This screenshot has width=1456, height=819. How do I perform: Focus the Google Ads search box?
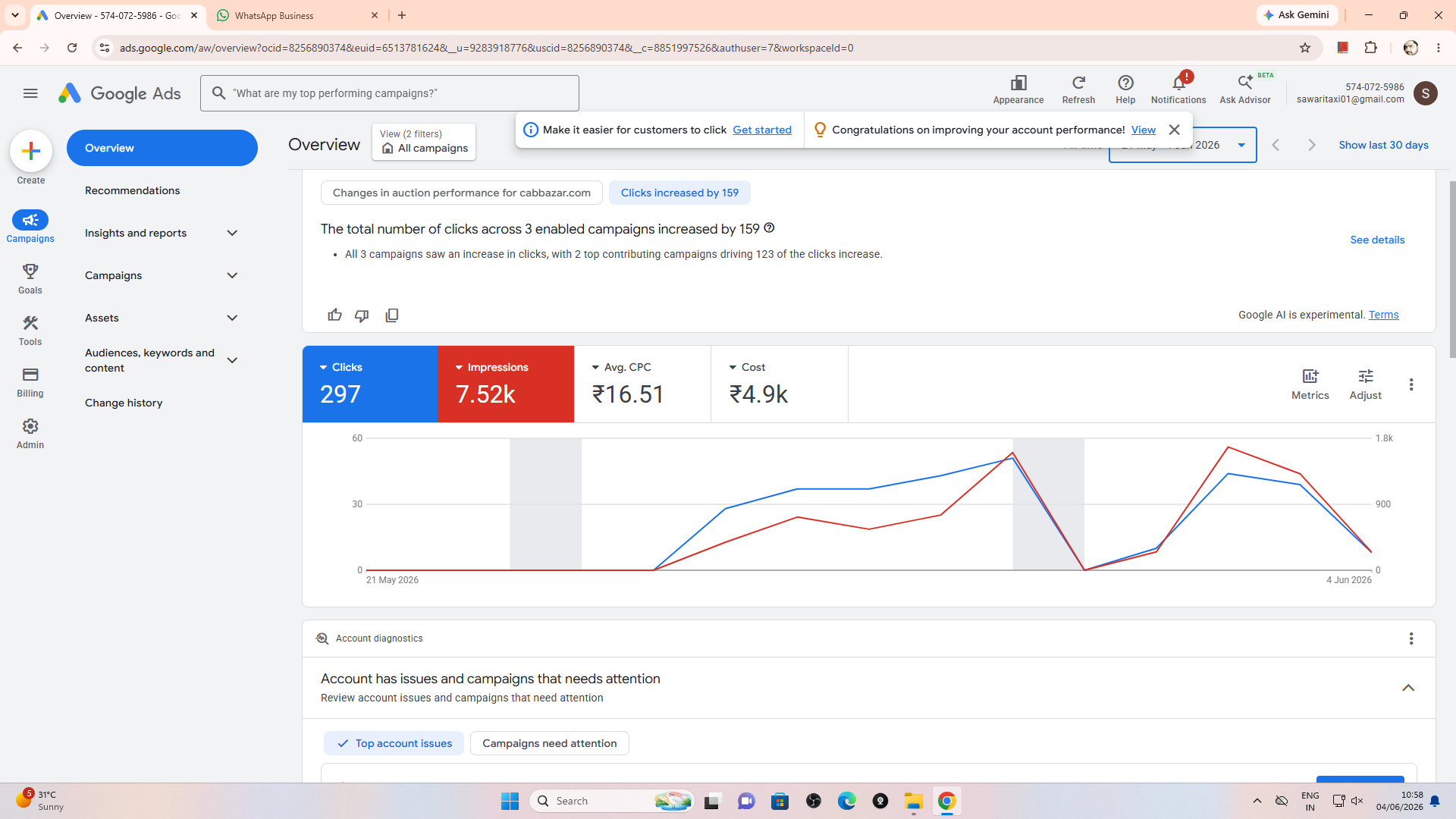390,93
